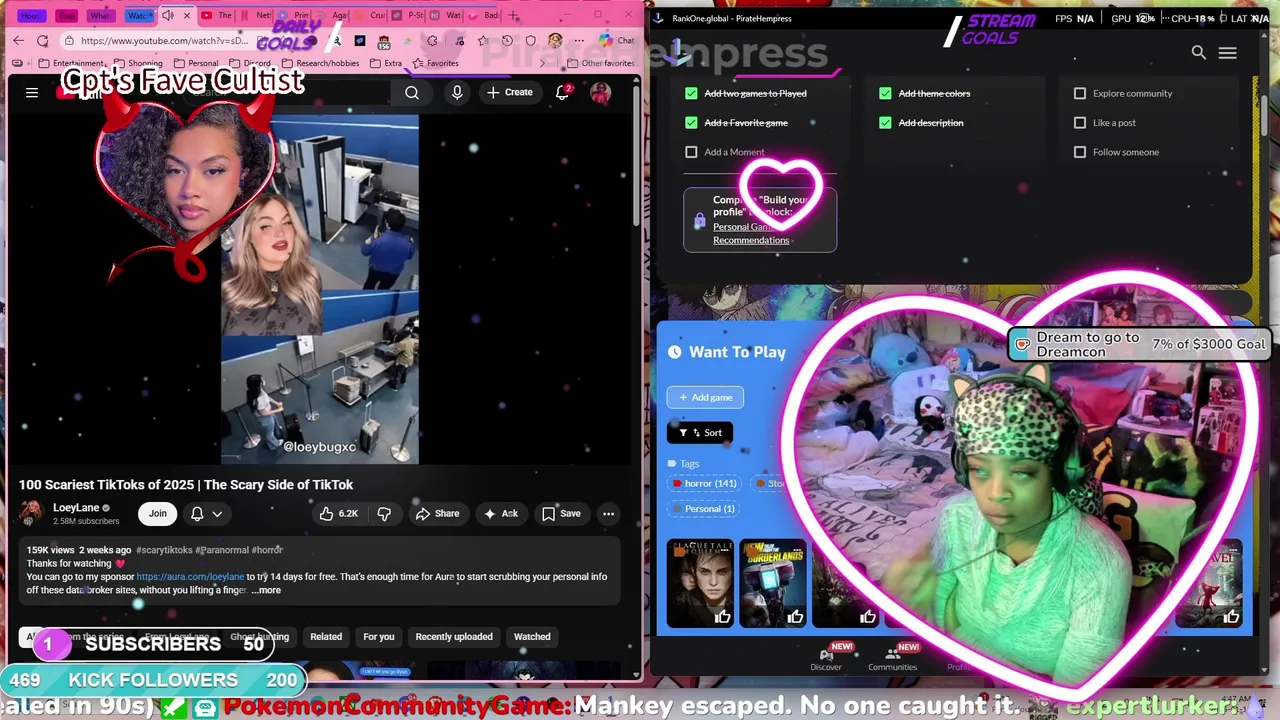Image resolution: width=1280 pixels, height=720 pixels.
Task: Like the video showing 6.2K likes
Action: click(338, 514)
